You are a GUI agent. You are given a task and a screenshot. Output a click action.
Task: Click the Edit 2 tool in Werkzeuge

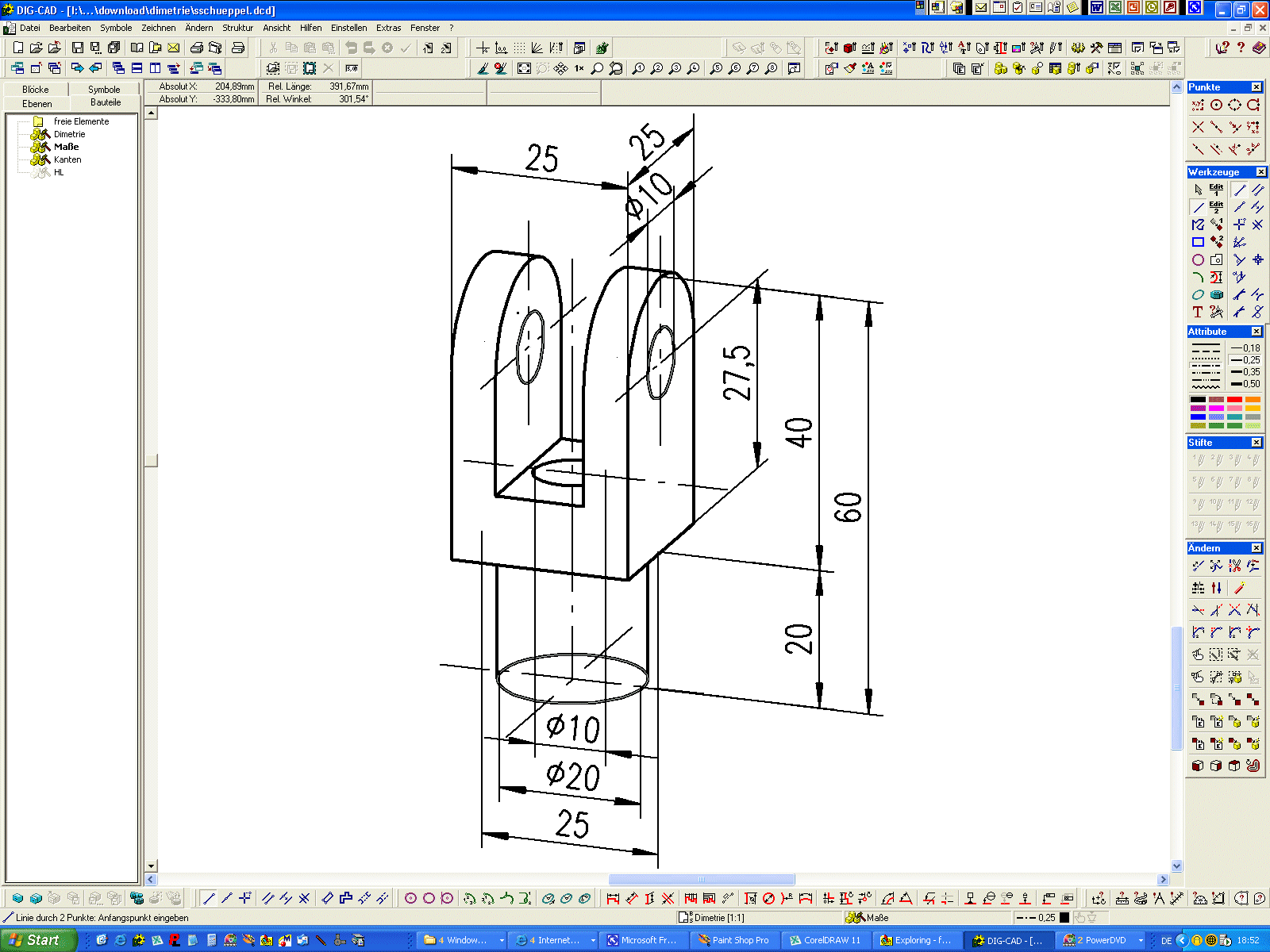pyautogui.click(x=1216, y=207)
